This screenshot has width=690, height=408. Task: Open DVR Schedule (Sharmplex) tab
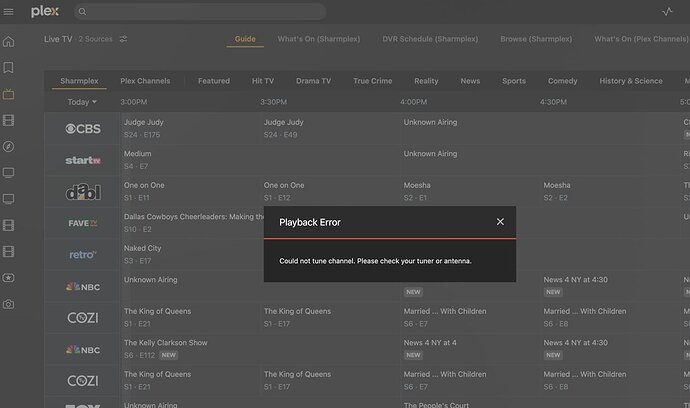pos(430,39)
